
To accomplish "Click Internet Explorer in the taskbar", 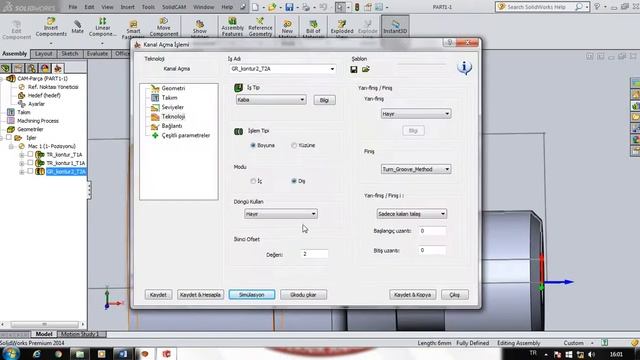I will tap(37, 354).
